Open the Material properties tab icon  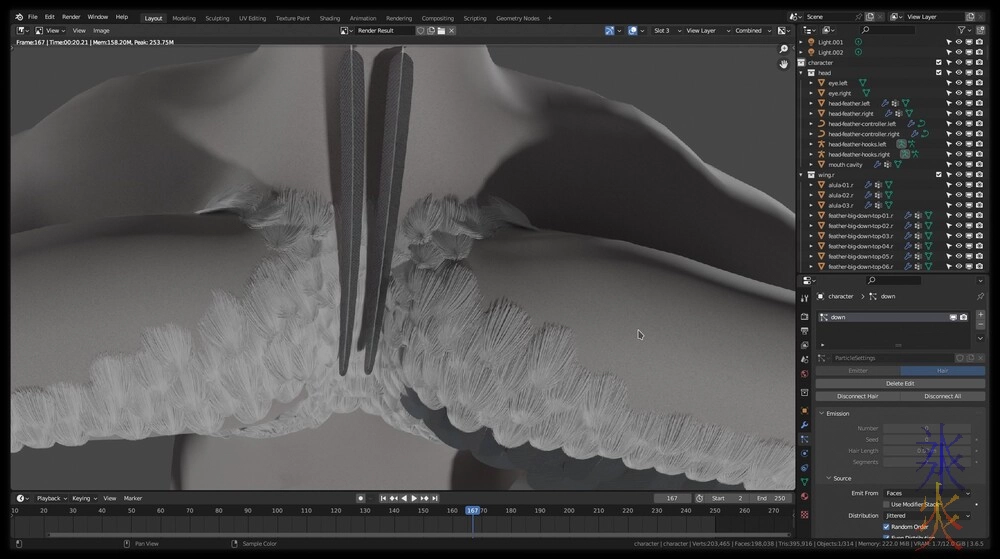pos(804,496)
